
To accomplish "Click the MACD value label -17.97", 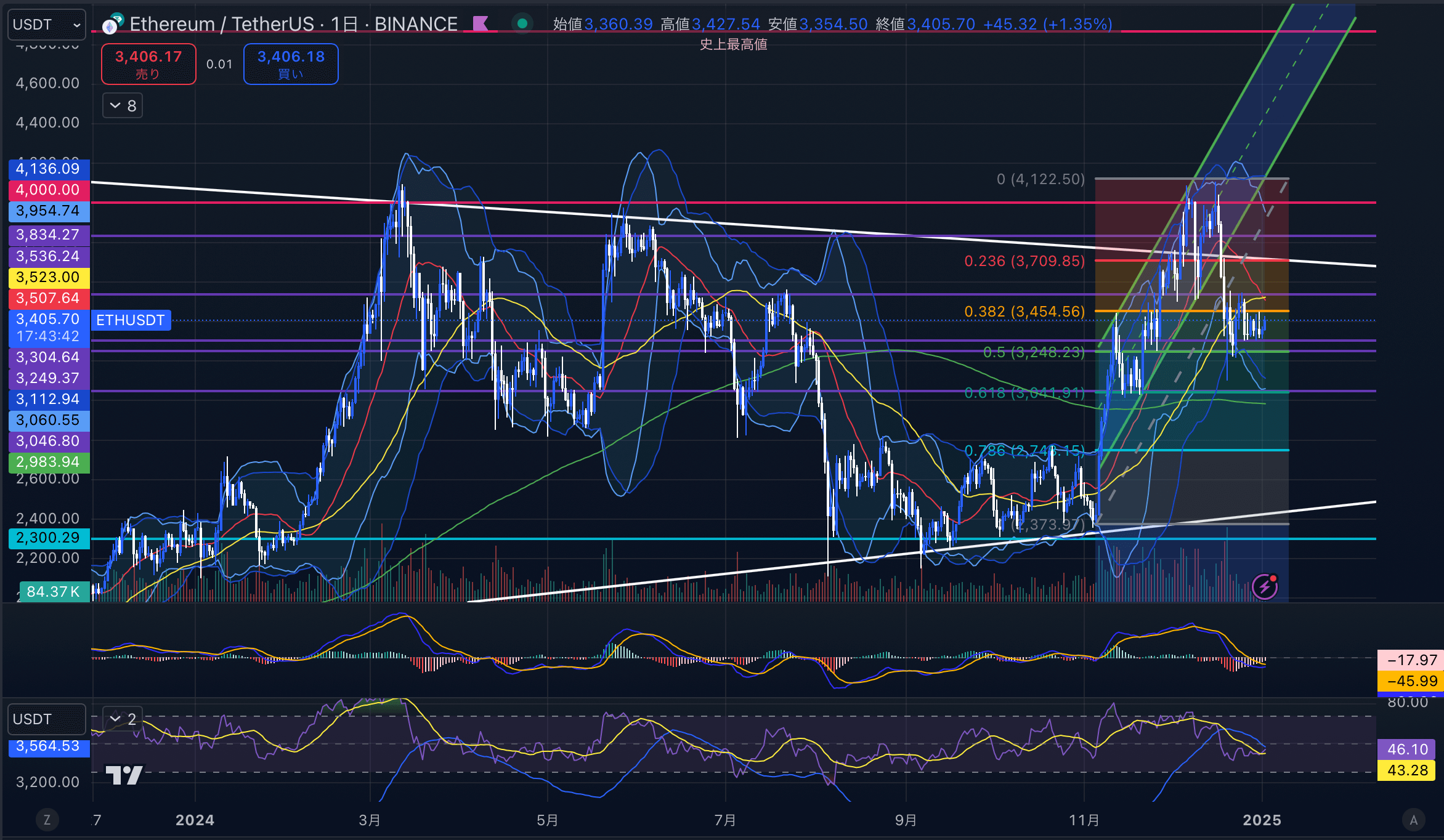I will [x=1410, y=660].
